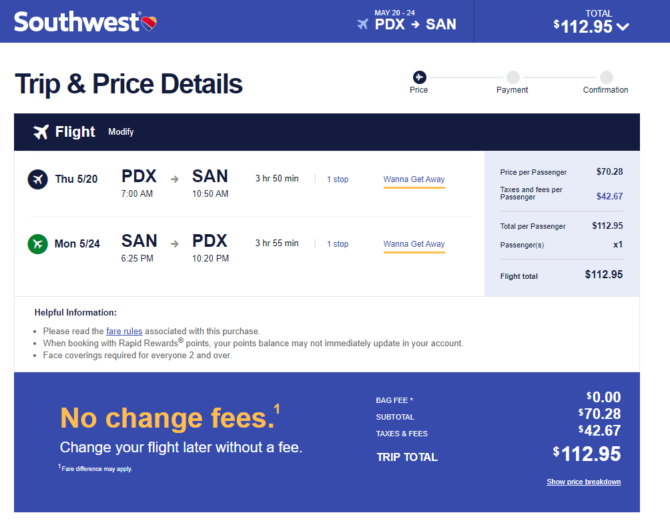Open 1 stop details for Mon 5/24 flight

[x=338, y=244]
